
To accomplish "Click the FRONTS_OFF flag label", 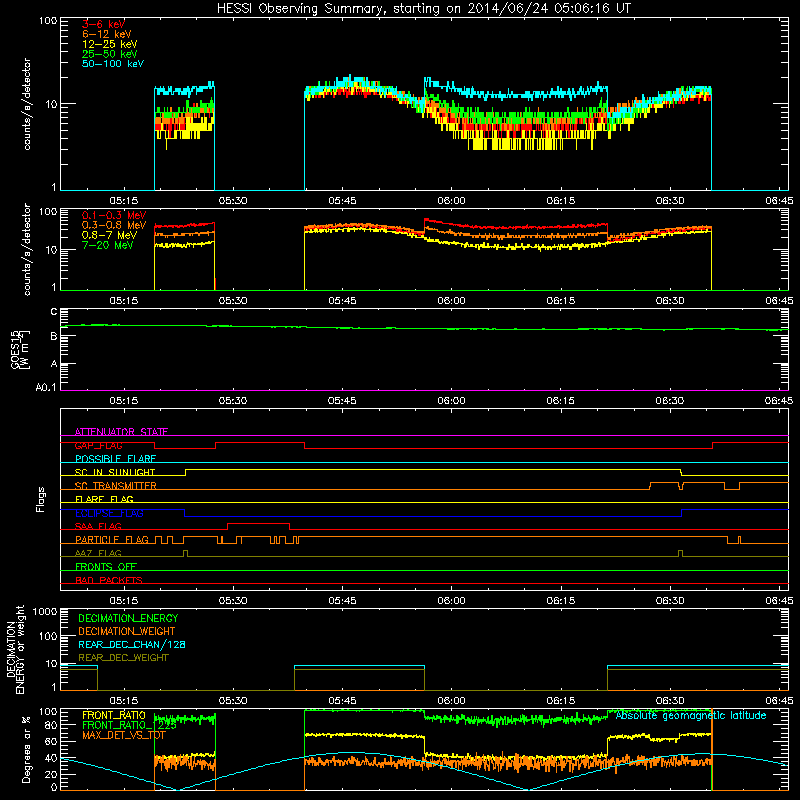I will [x=106, y=566].
